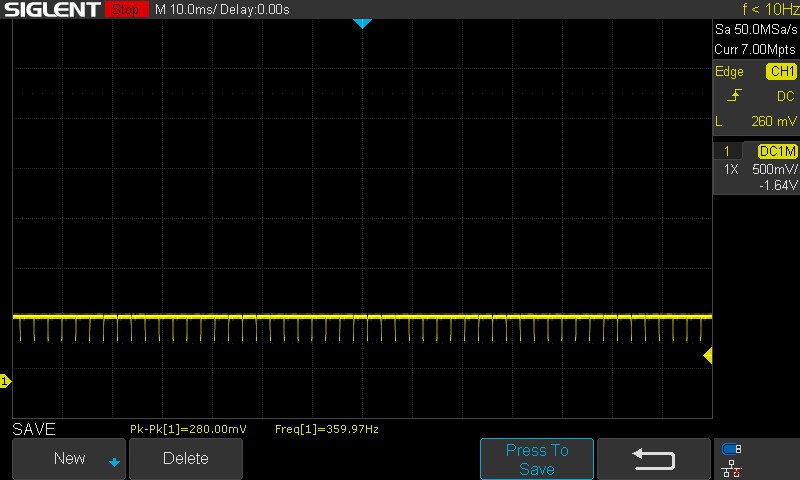Screen dimensions: 800x480
Task: Click the rising edge trigger slope icon
Action: (x=735, y=96)
